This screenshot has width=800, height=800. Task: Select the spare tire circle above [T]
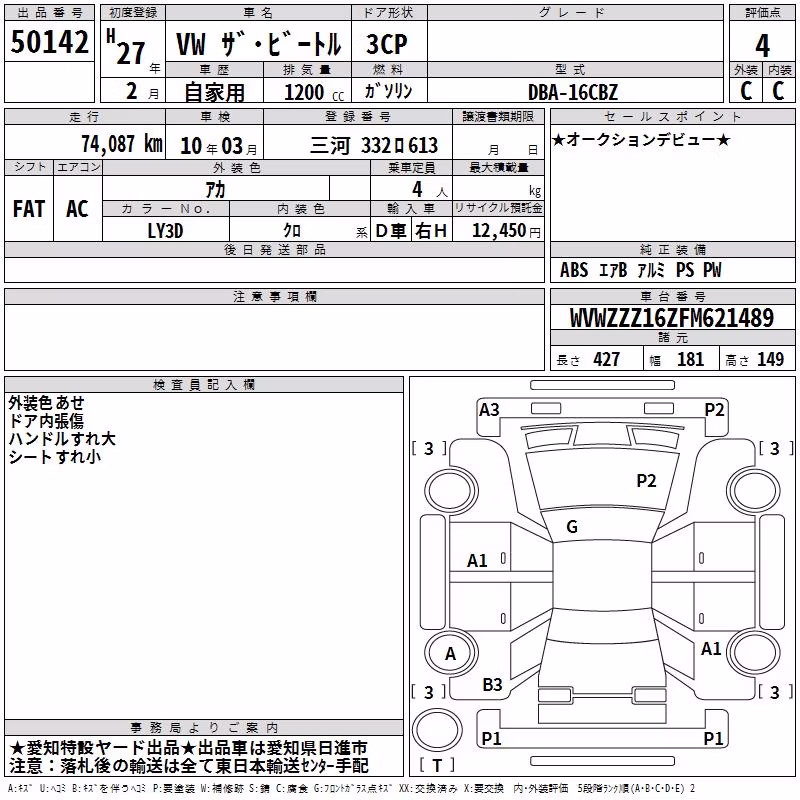(x=437, y=730)
